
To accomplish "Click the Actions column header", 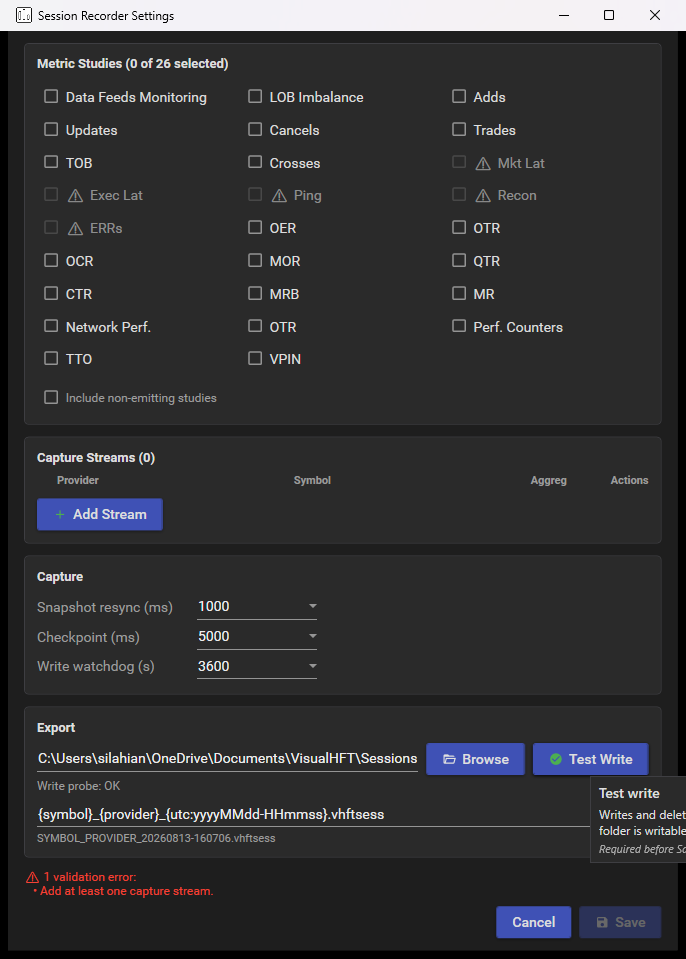I will 629,480.
